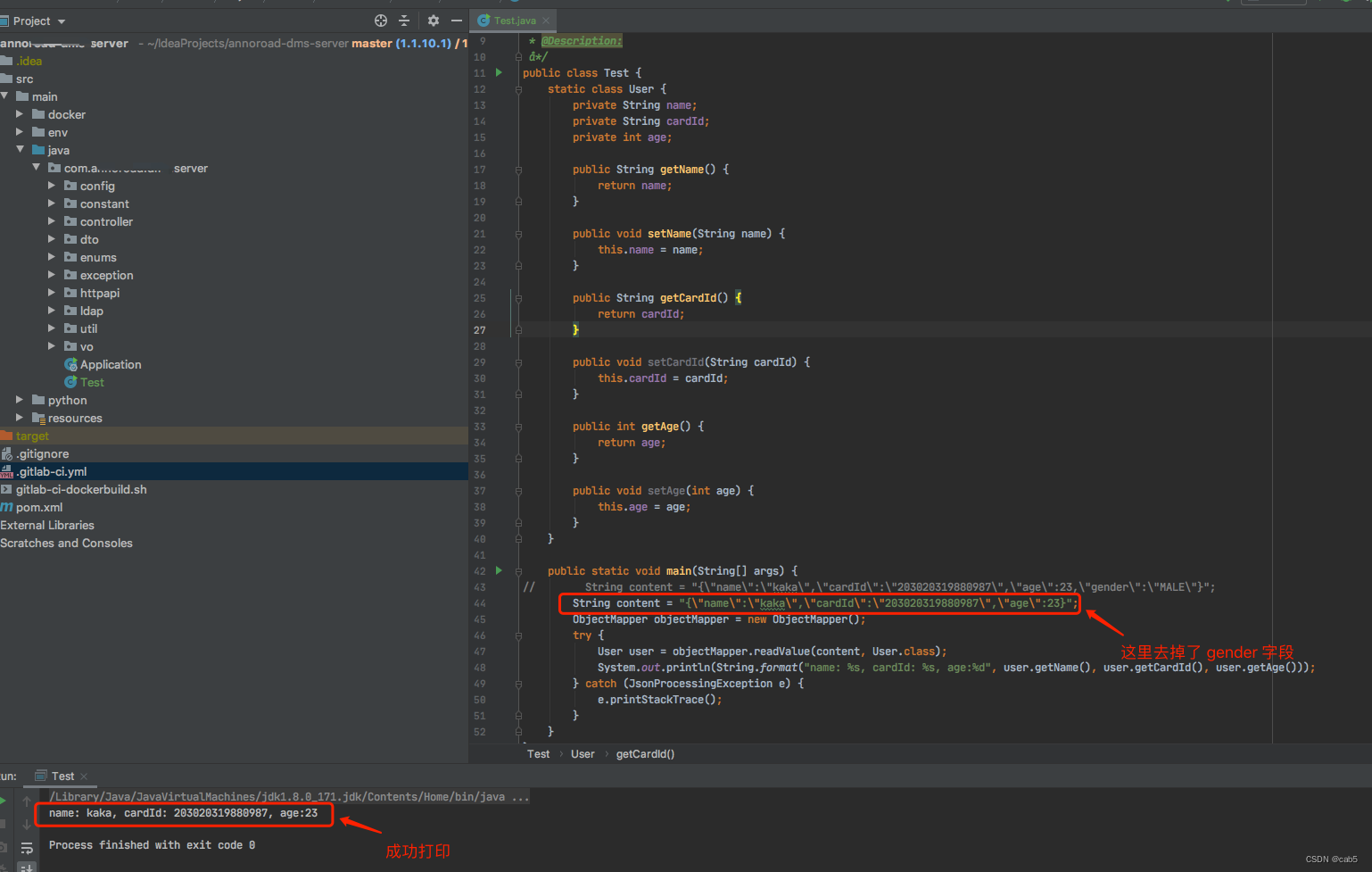Click line 44 String content code
Screen dimensions: 1372x872
[824, 603]
